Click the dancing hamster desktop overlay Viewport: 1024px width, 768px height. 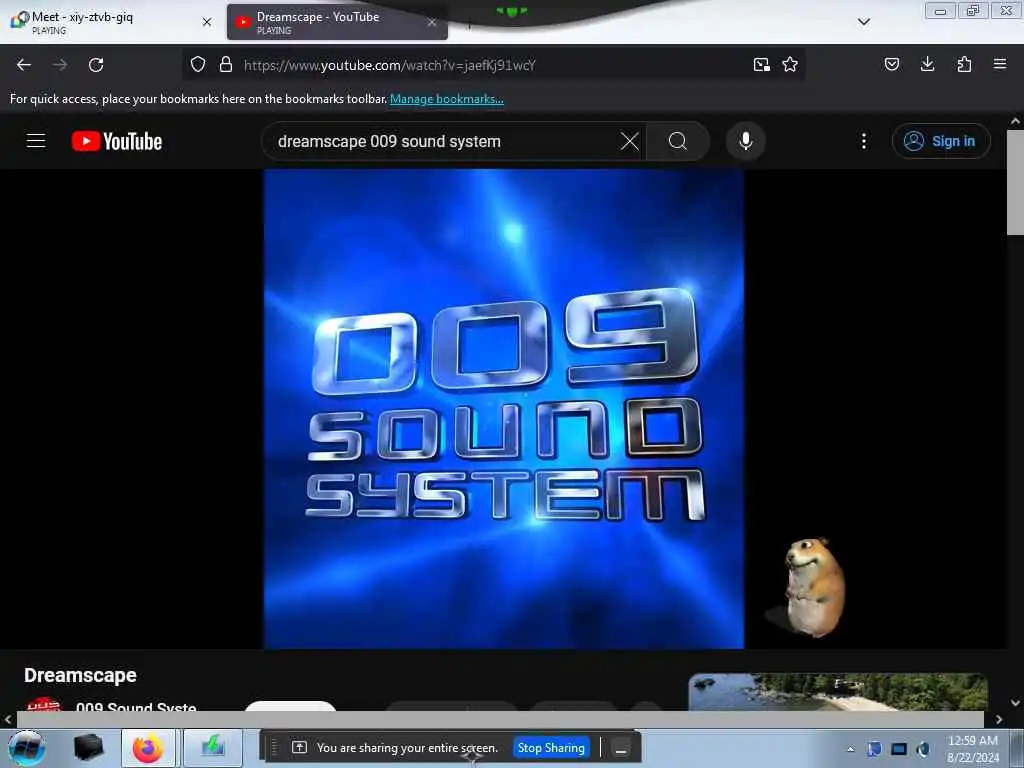(812, 587)
